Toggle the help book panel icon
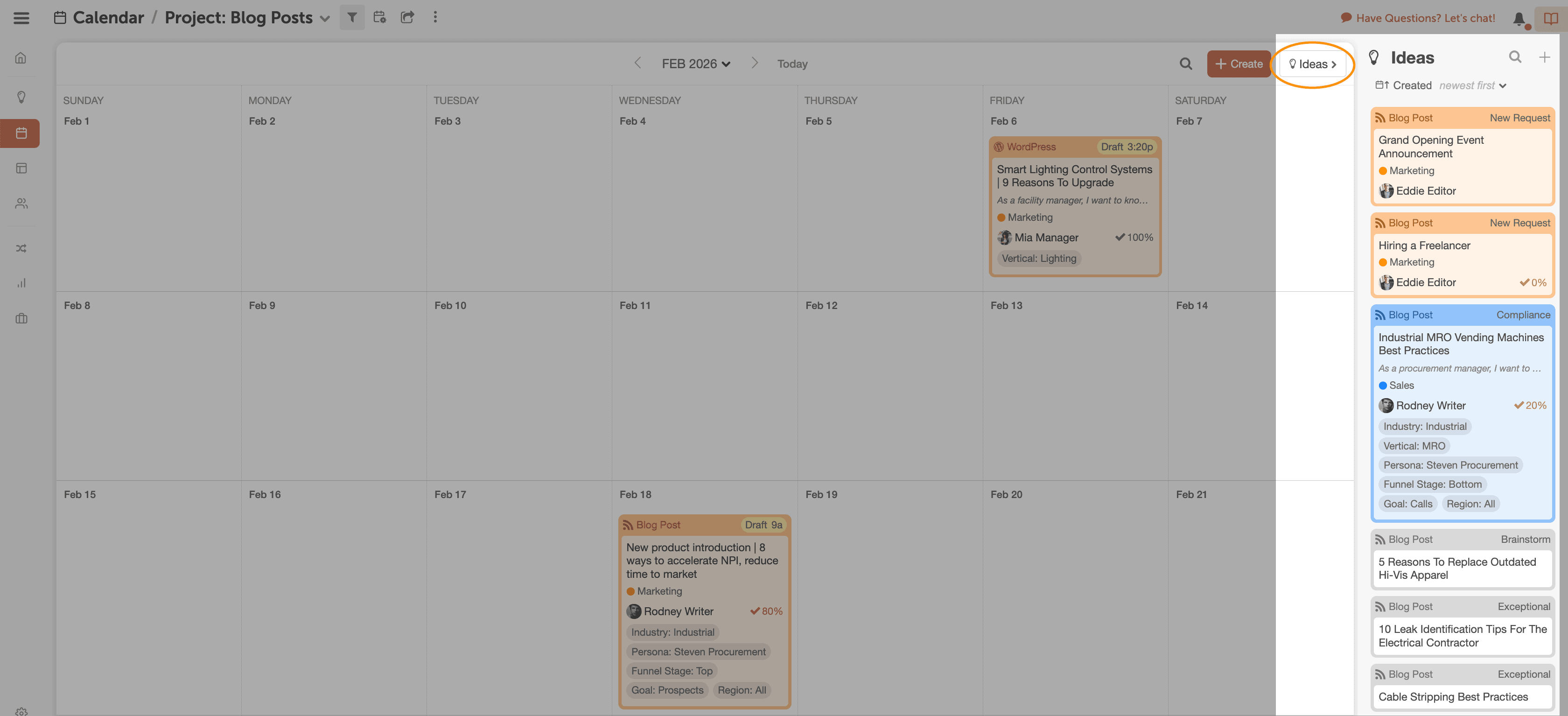The image size is (1568, 716). [x=1550, y=18]
